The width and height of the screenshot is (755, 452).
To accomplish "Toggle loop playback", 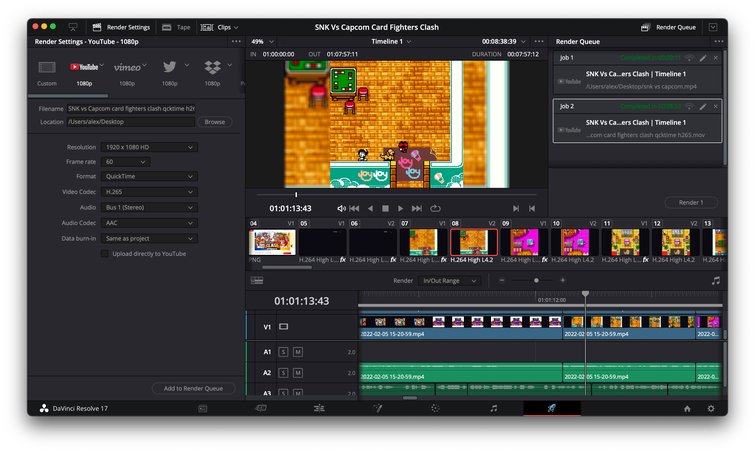I will 435,208.
